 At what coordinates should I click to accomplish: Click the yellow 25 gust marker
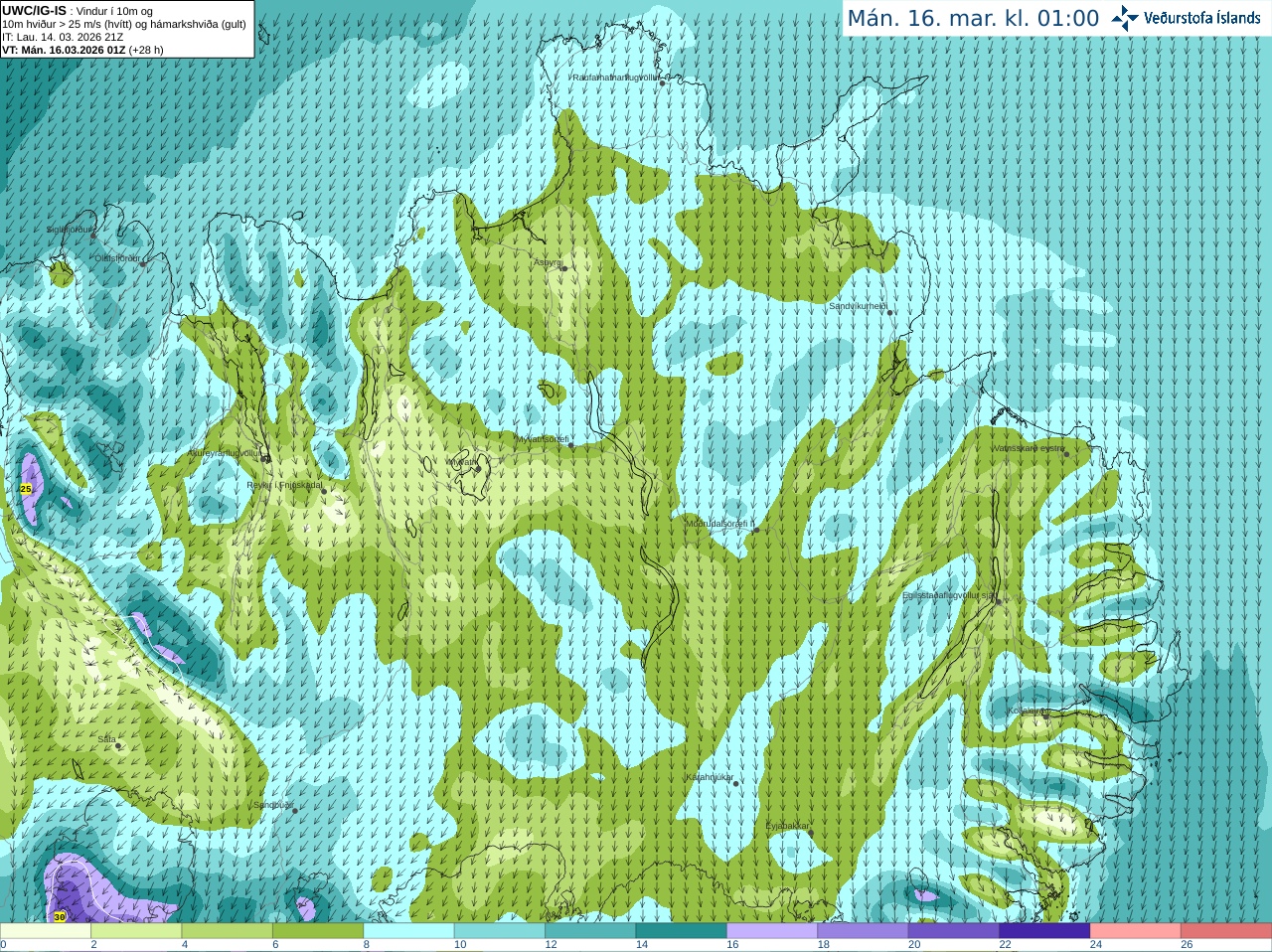tap(26, 489)
